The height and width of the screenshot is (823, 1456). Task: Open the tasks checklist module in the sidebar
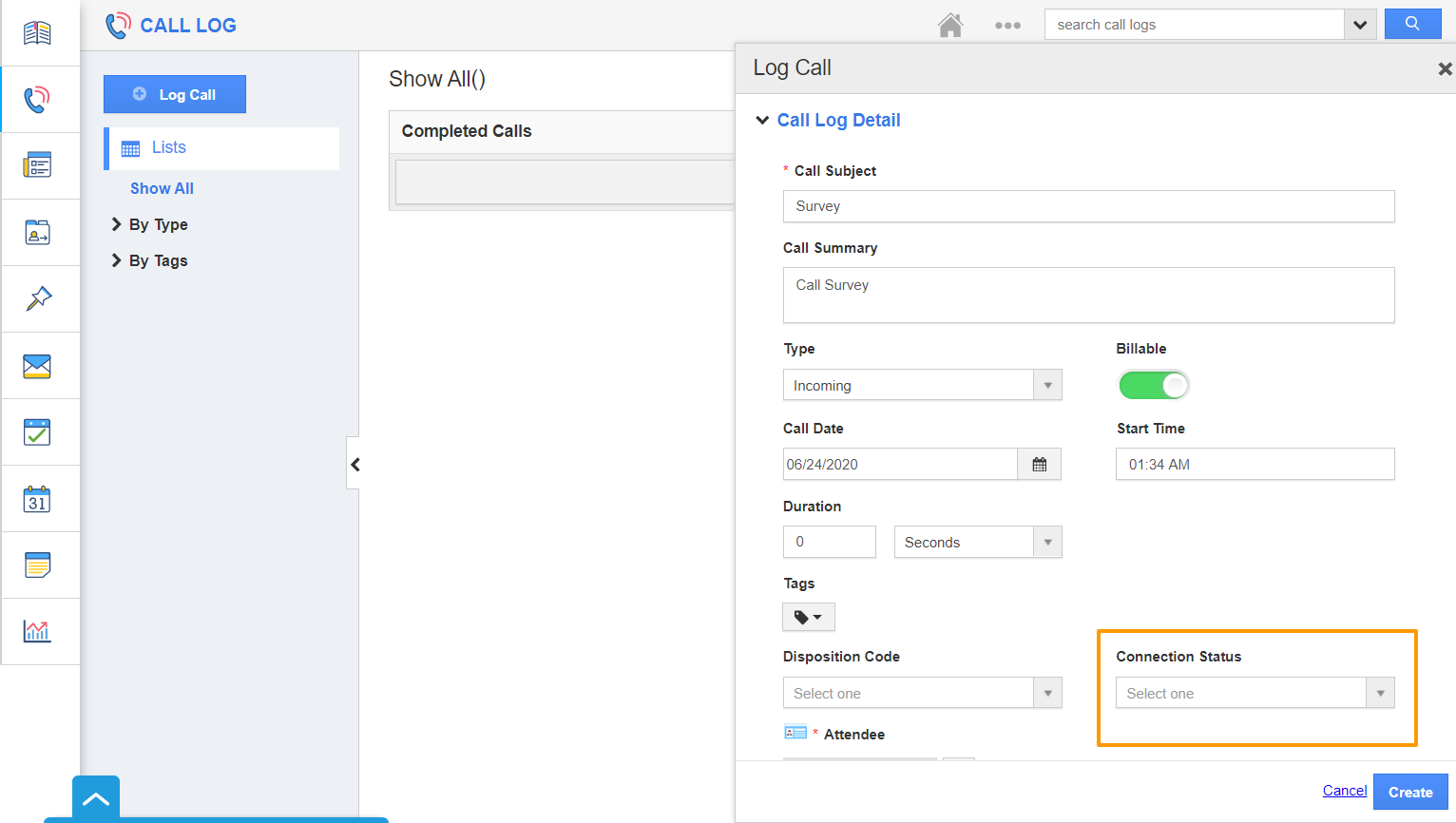pos(39,431)
